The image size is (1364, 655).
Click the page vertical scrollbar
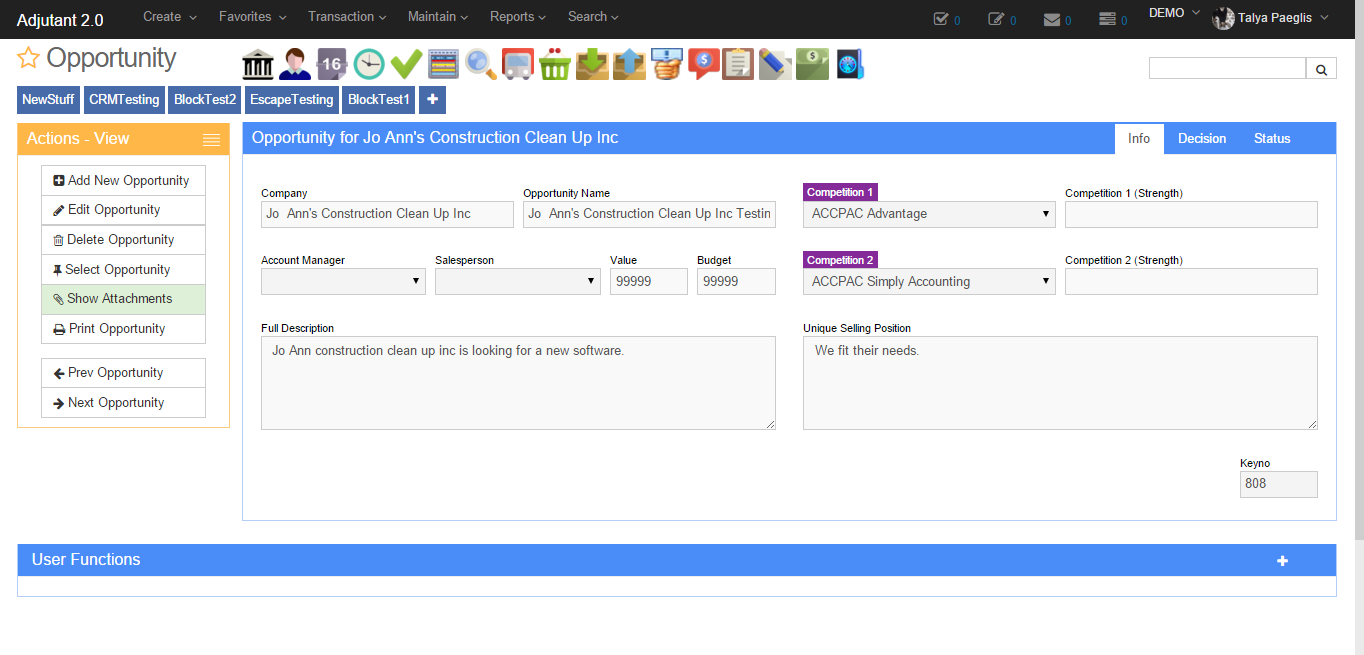coord(1358,300)
